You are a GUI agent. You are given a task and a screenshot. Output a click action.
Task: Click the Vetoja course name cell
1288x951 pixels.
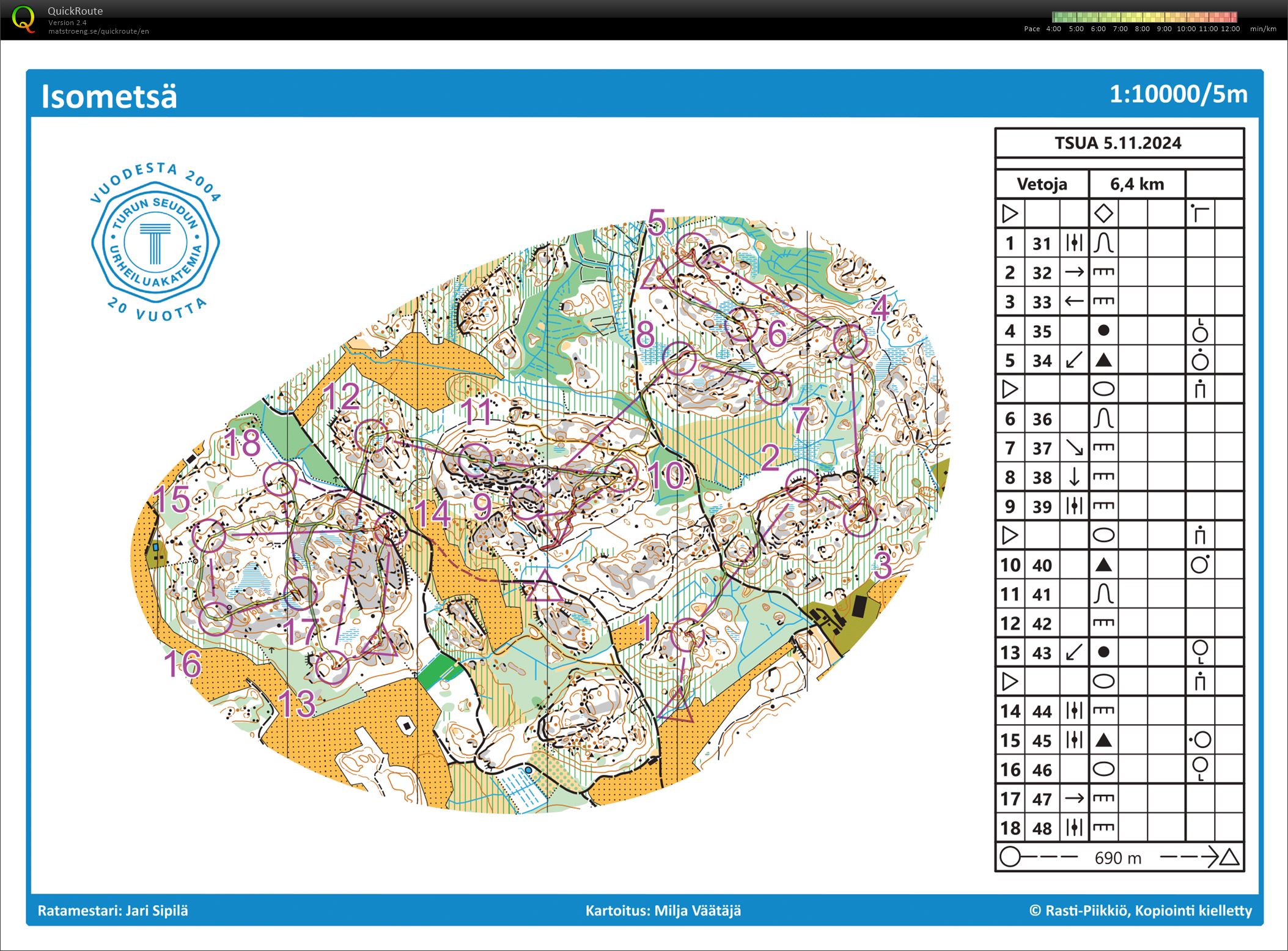(x=1042, y=184)
